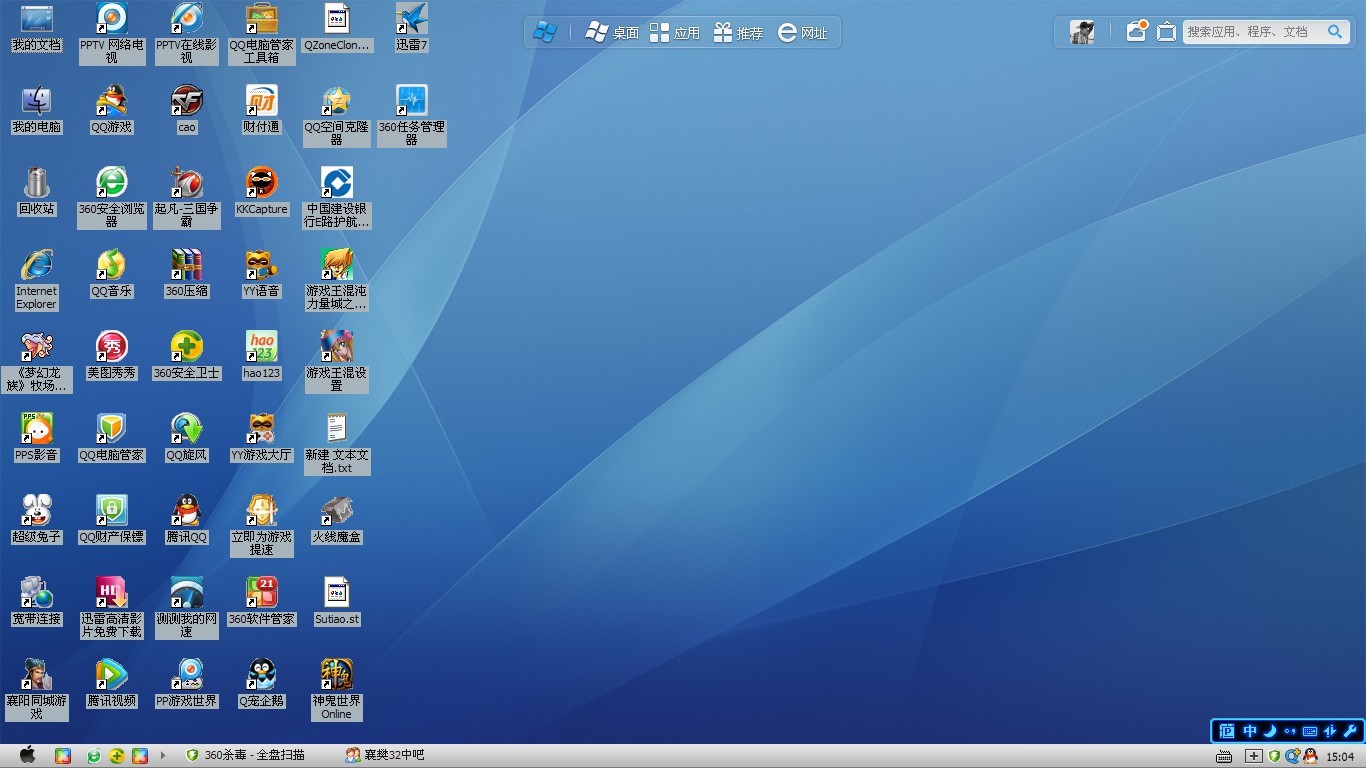Viewport: 1366px width, 768px height.
Task: Click the keyboard icon in the system tray
Action: [x=1224, y=757]
